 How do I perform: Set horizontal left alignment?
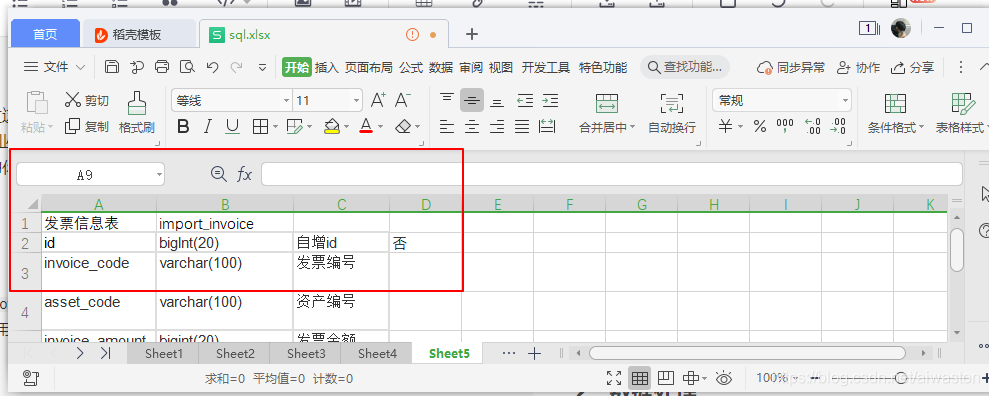click(x=447, y=127)
